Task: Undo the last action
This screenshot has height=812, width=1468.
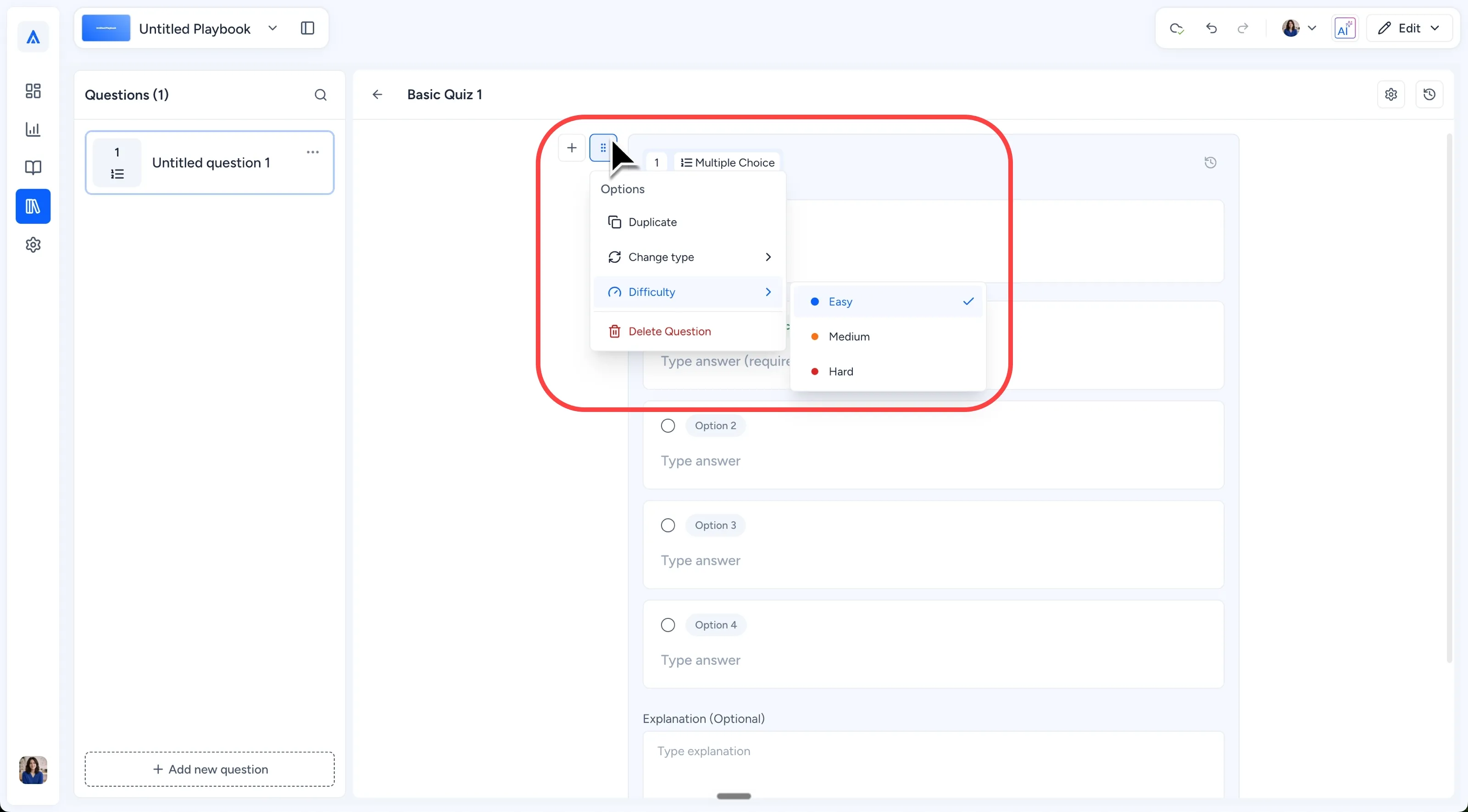Action: click(1212, 28)
